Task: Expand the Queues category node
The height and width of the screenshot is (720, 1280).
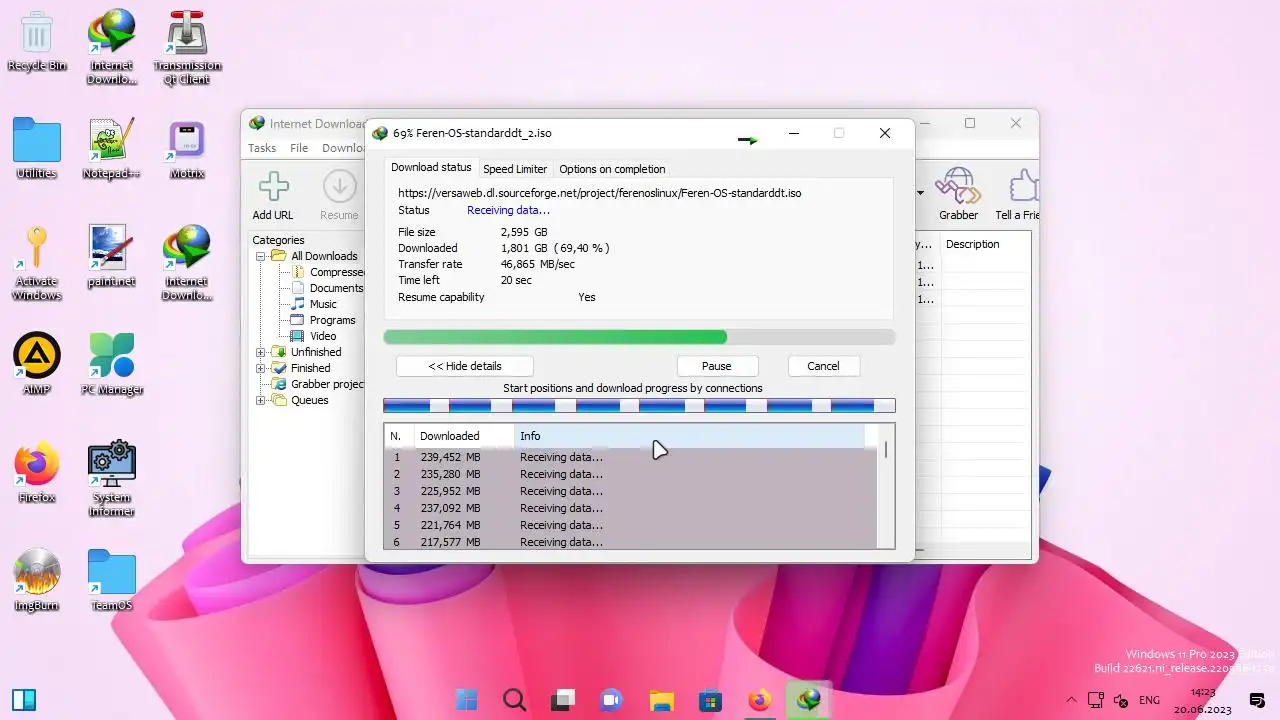Action: coord(260,400)
